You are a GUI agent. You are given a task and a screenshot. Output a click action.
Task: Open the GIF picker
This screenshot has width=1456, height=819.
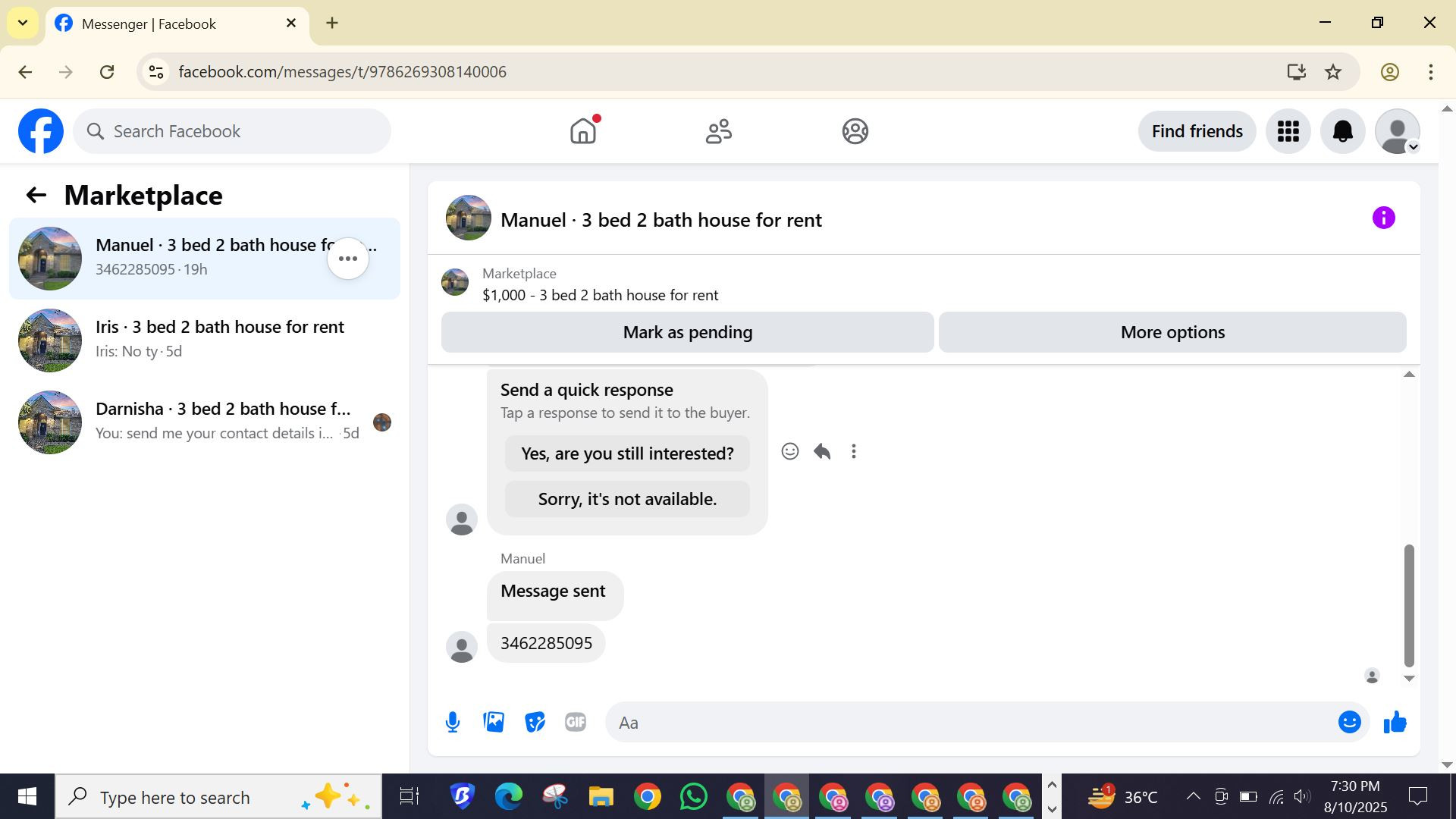(x=576, y=722)
